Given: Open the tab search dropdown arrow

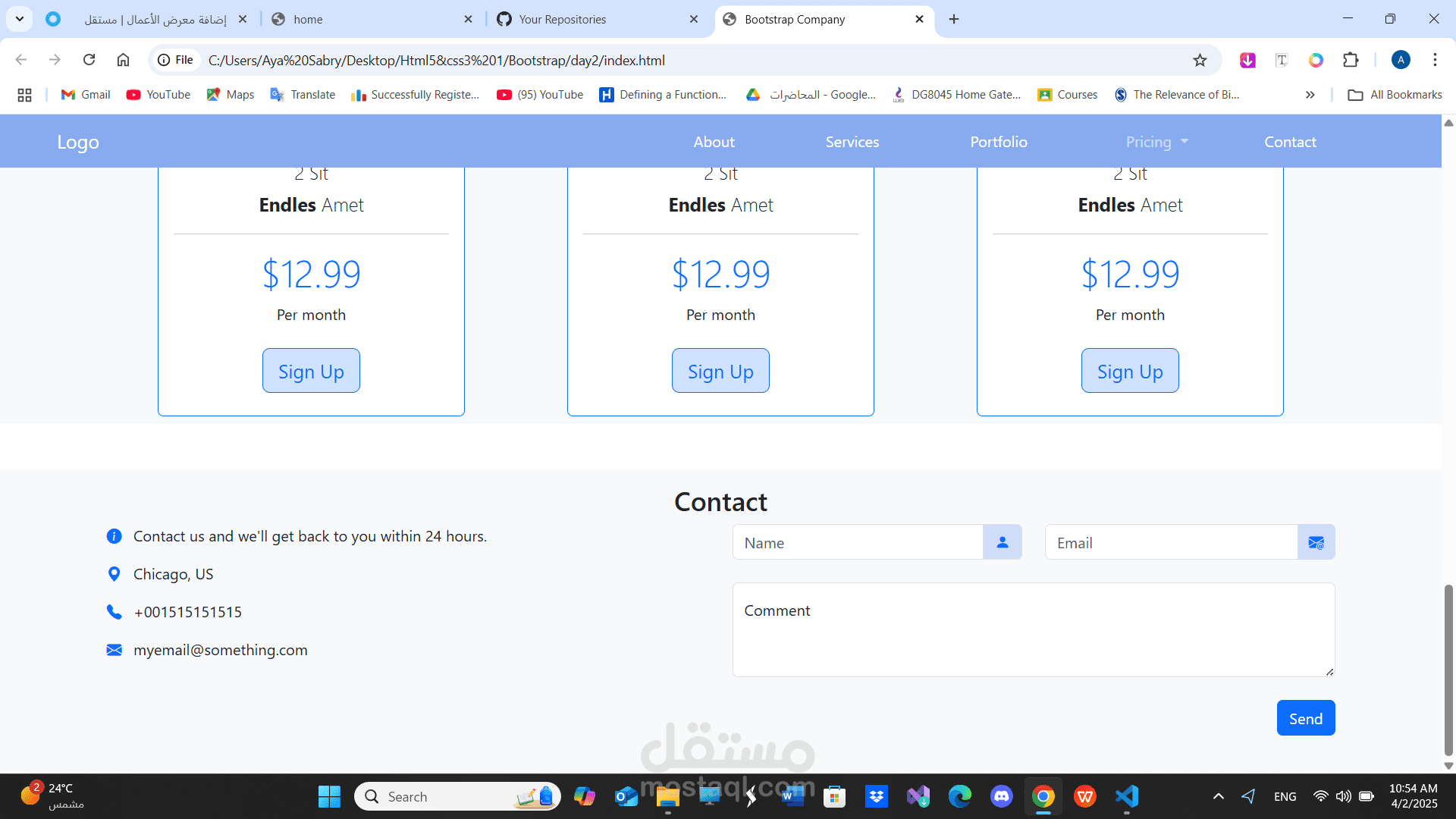Looking at the screenshot, I should click(x=20, y=19).
